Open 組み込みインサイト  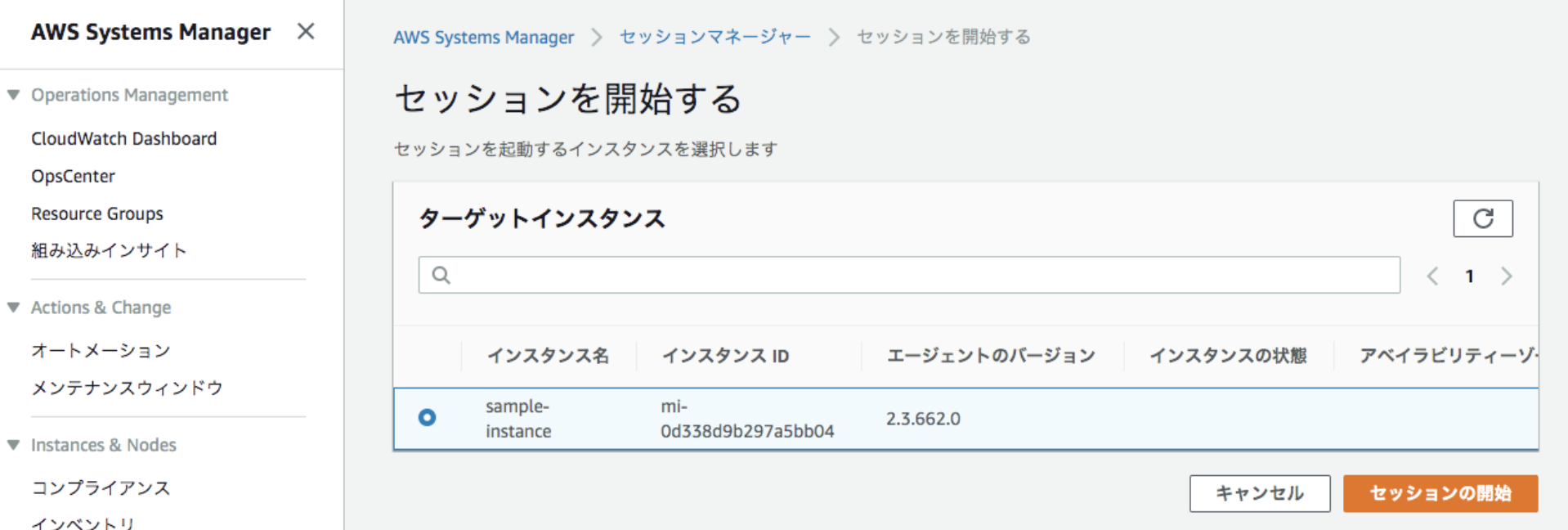(109, 250)
